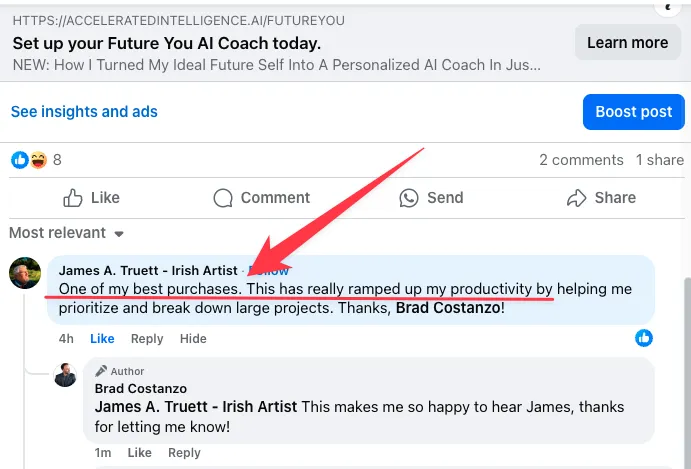The width and height of the screenshot is (691, 469).
Task: Expand the Most relevant comment sort dropdown
Action: point(67,233)
